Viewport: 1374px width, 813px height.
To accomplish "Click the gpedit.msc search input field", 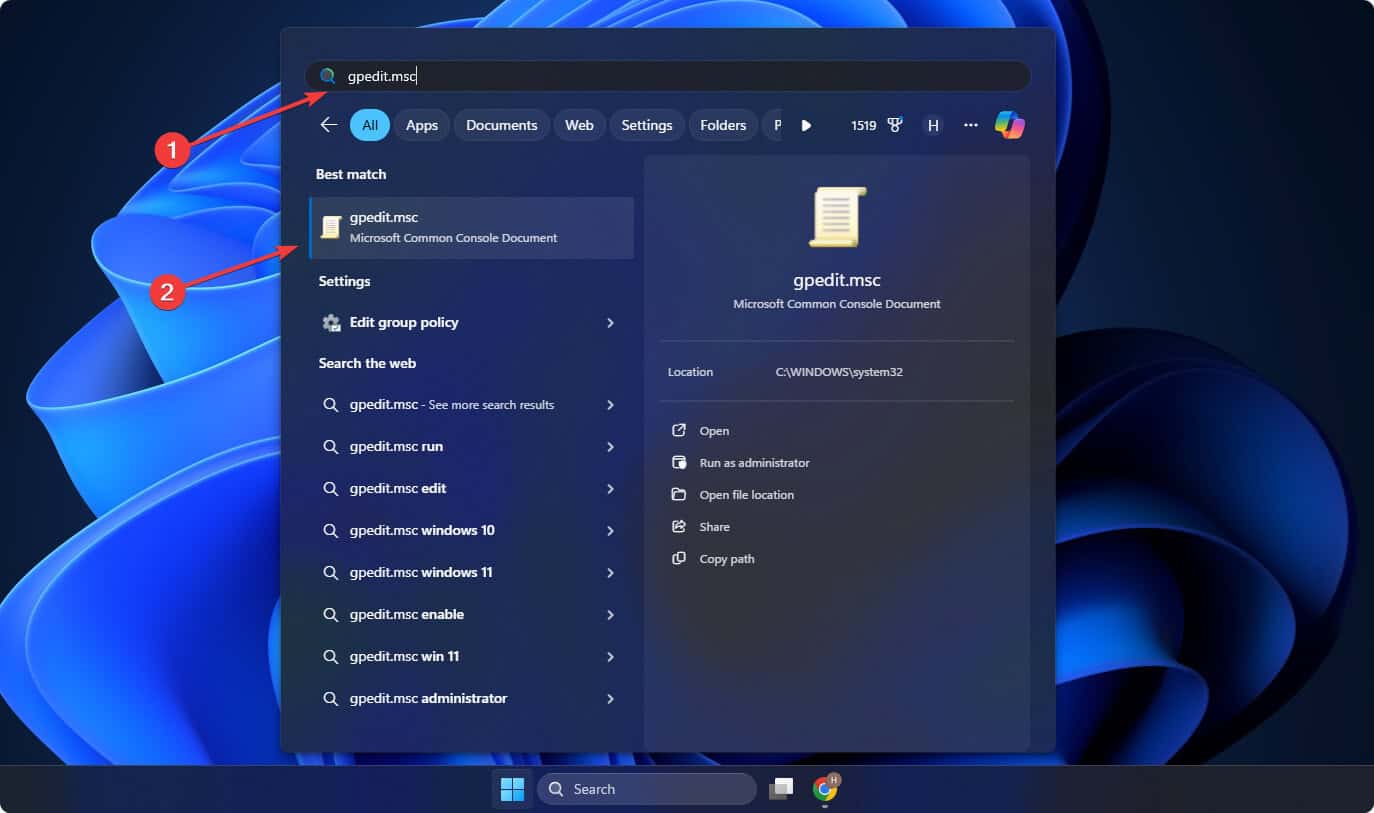I will coord(667,76).
